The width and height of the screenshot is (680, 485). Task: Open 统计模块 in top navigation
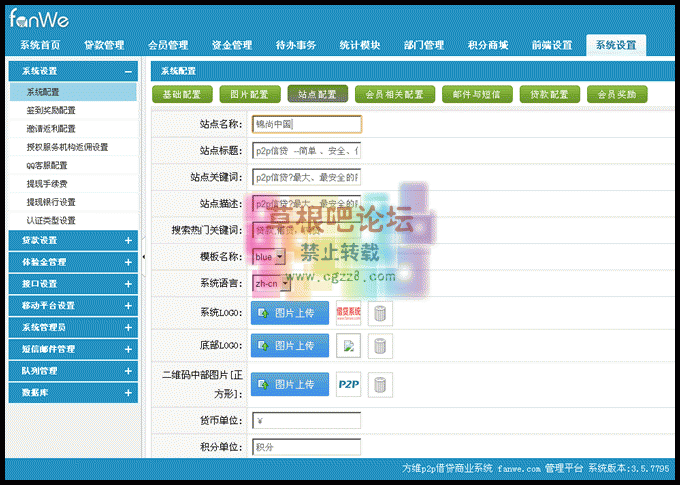click(x=360, y=45)
